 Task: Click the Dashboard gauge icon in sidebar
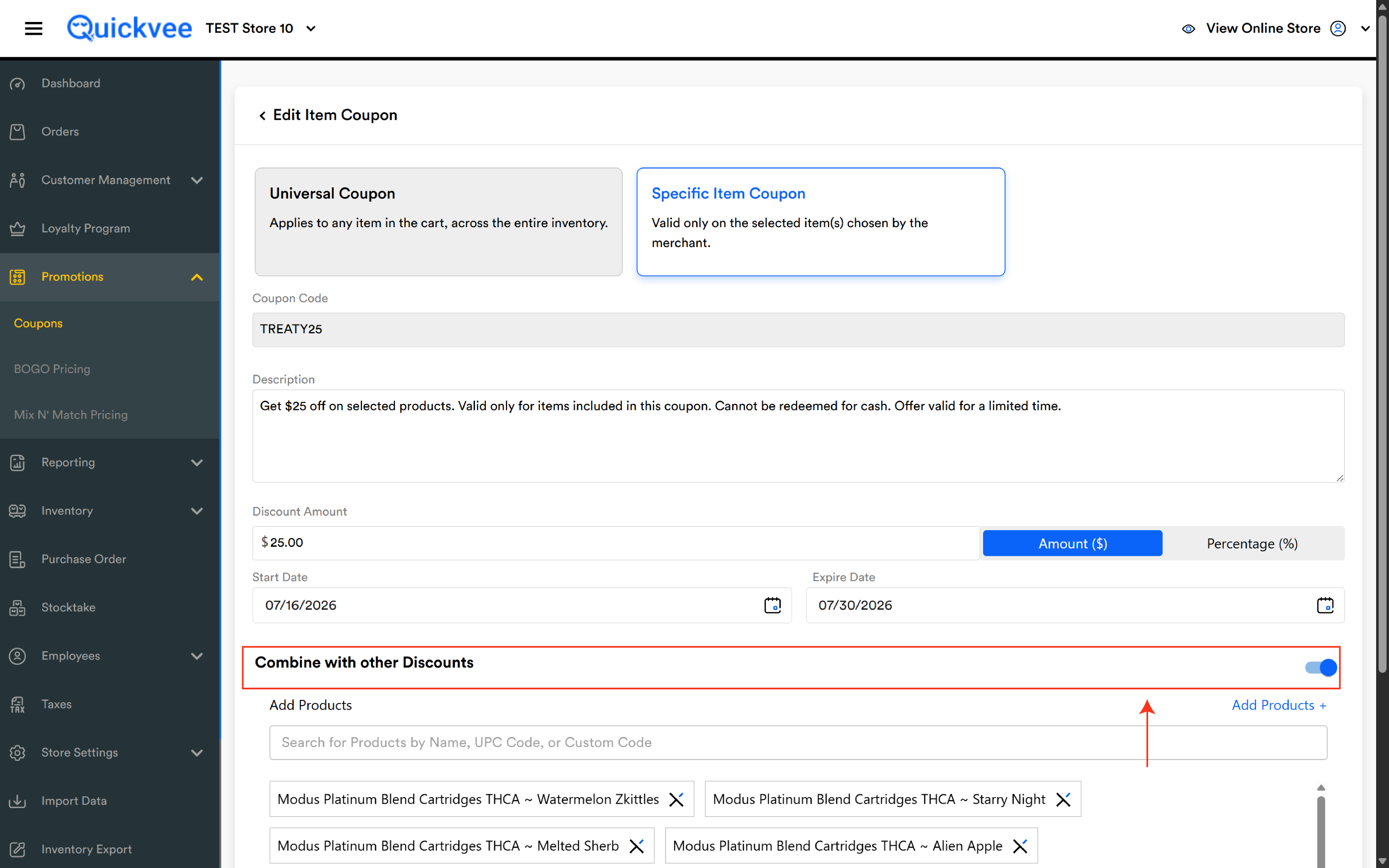pyautogui.click(x=17, y=84)
